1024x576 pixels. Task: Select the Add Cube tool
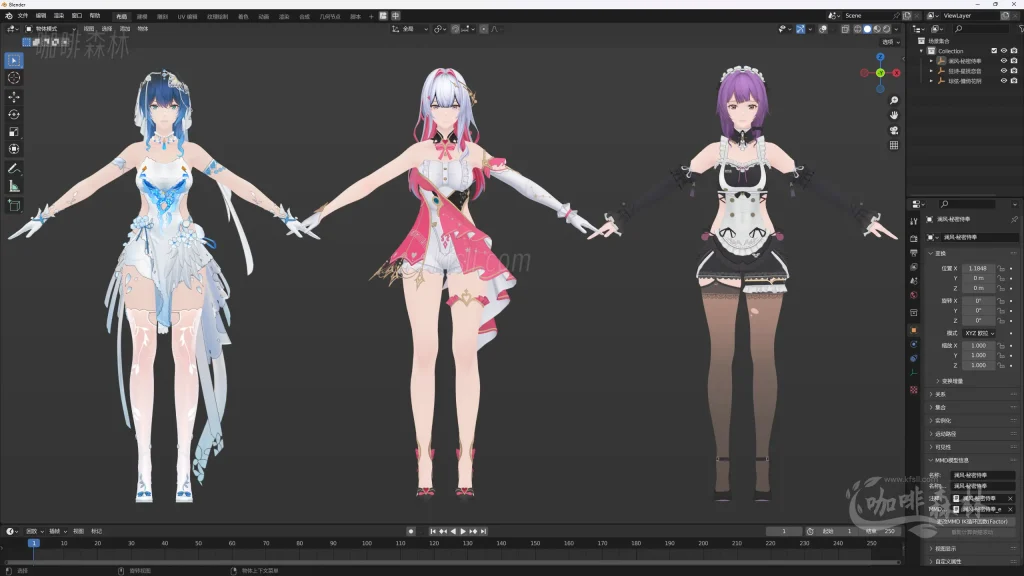[14, 206]
